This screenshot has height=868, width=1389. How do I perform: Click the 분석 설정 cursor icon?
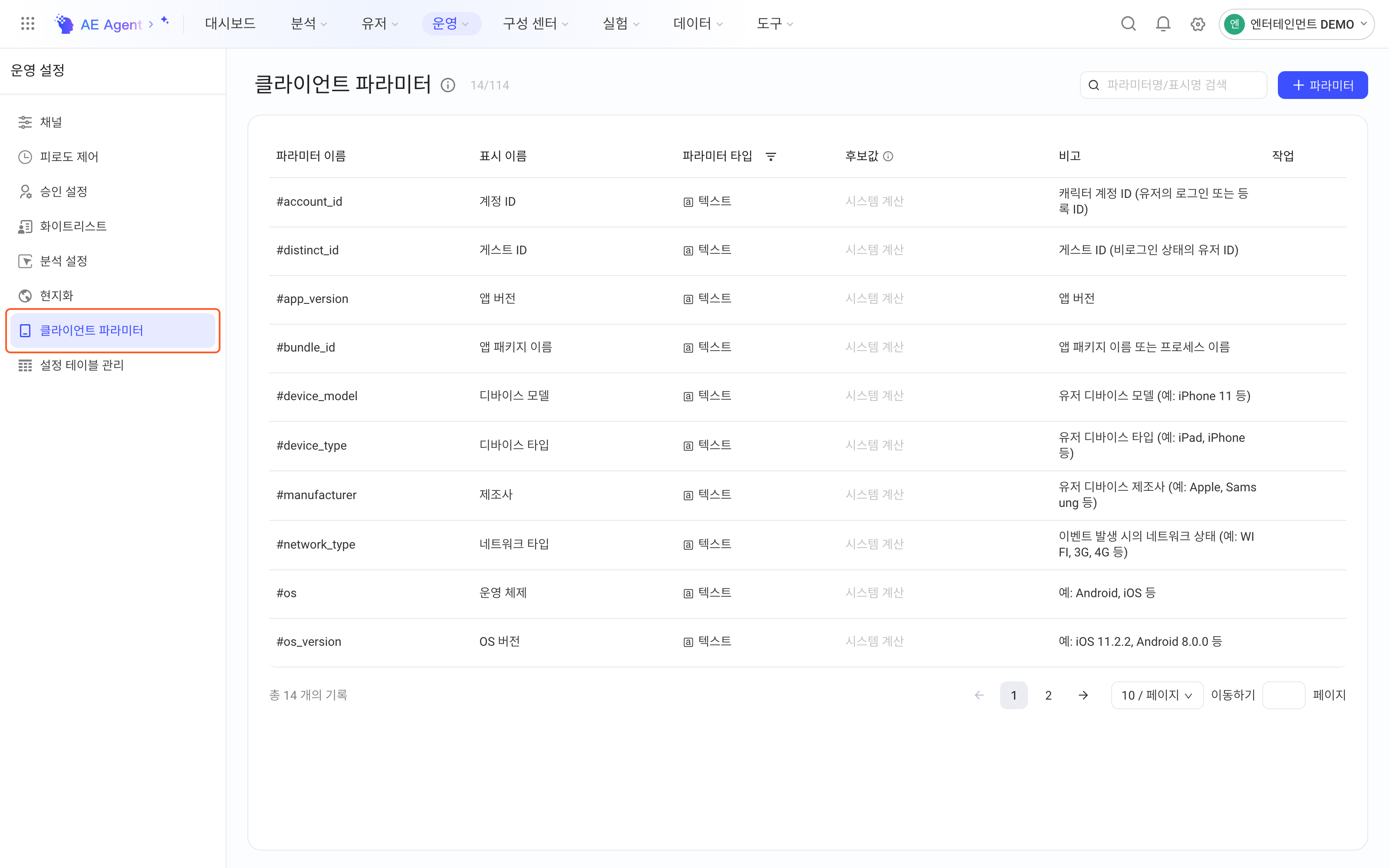click(x=25, y=261)
